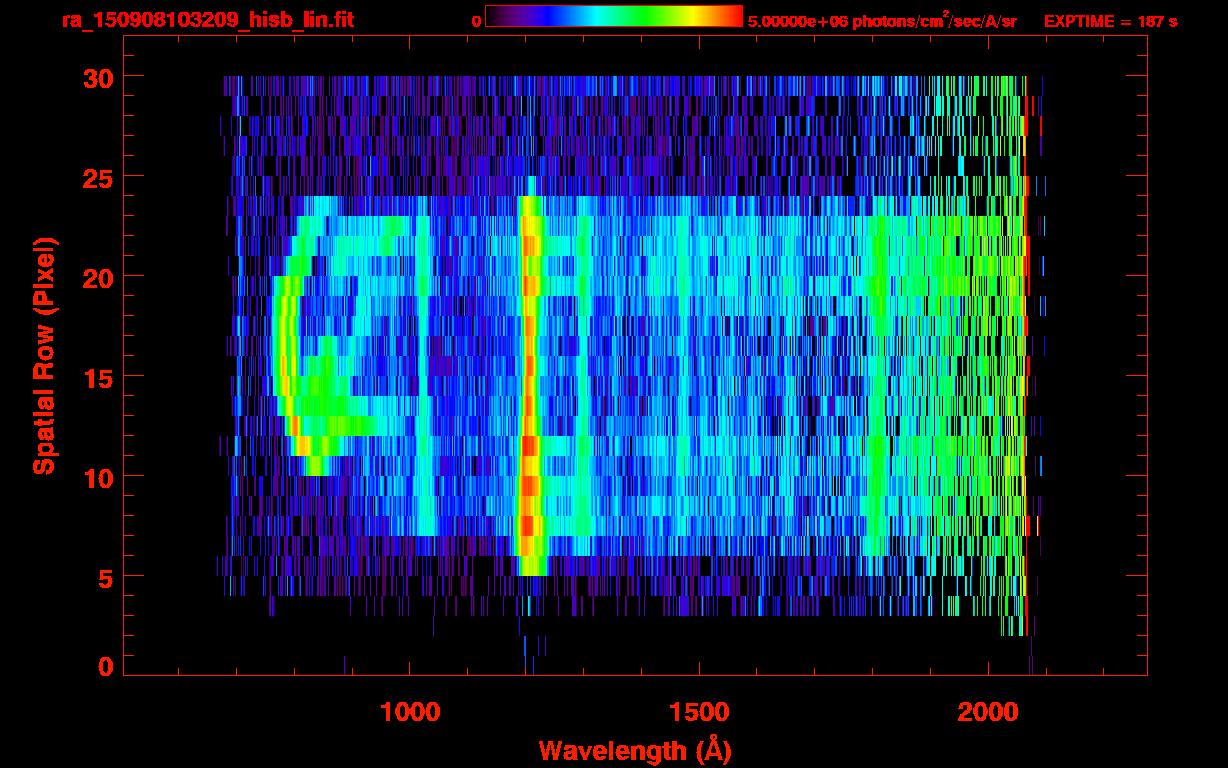Click the file name ra_150908103209_hisb_lin.fit

(x=207, y=20)
